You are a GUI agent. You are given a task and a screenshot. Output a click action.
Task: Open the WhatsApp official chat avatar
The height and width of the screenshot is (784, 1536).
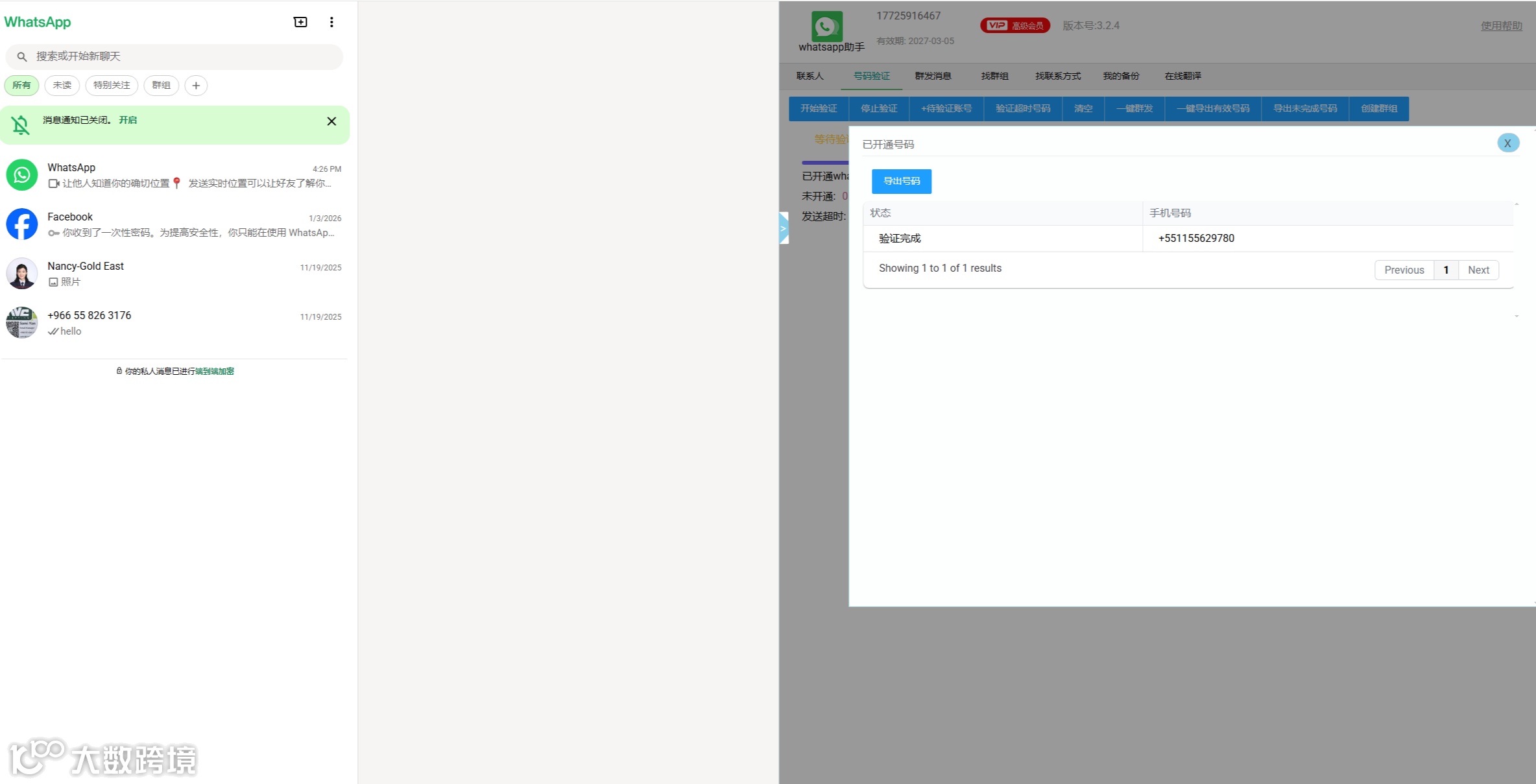(x=22, y=175)
